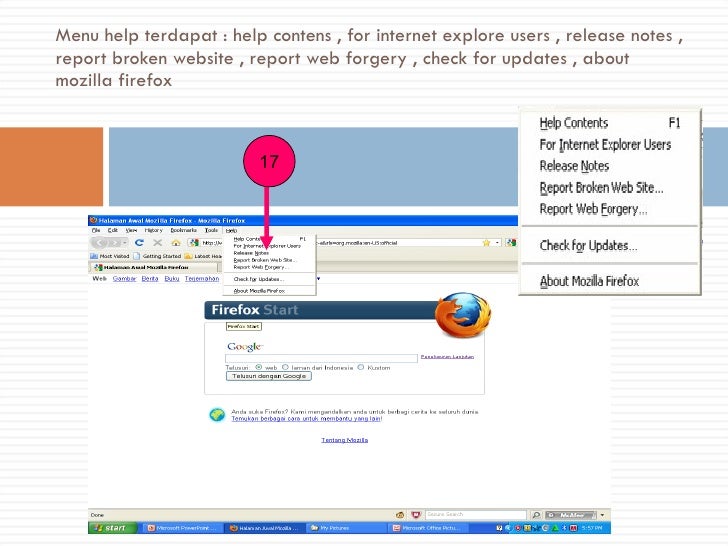Screen dimensions: 728x546
Task: Choose Report Broken Web Site in the small Help dropdown
Action: (x=265, y=260)
